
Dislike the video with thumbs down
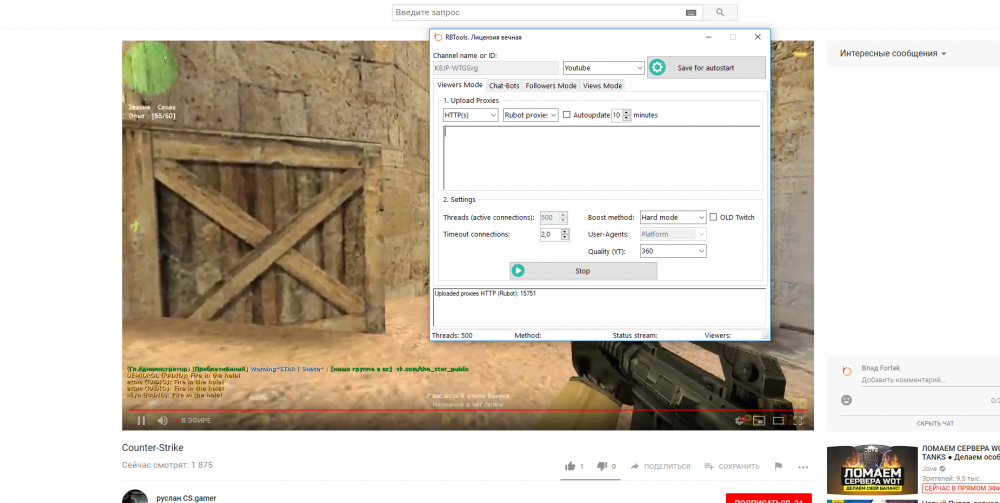pos(602,466)
